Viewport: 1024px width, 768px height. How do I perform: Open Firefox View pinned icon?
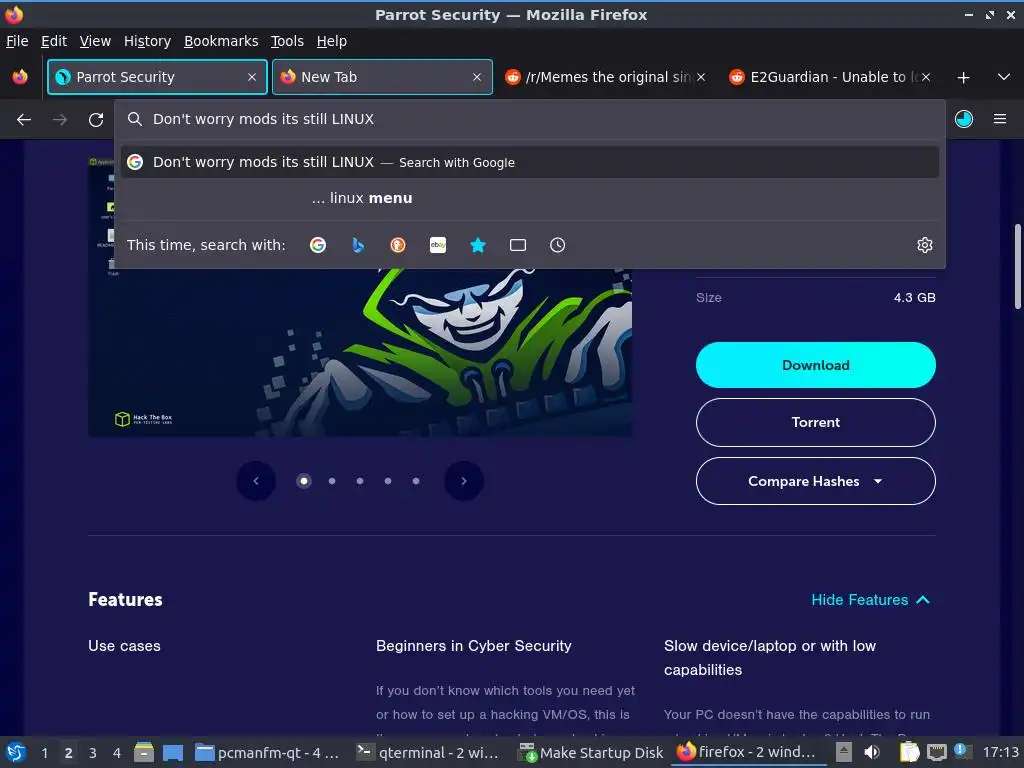(20, 77)
